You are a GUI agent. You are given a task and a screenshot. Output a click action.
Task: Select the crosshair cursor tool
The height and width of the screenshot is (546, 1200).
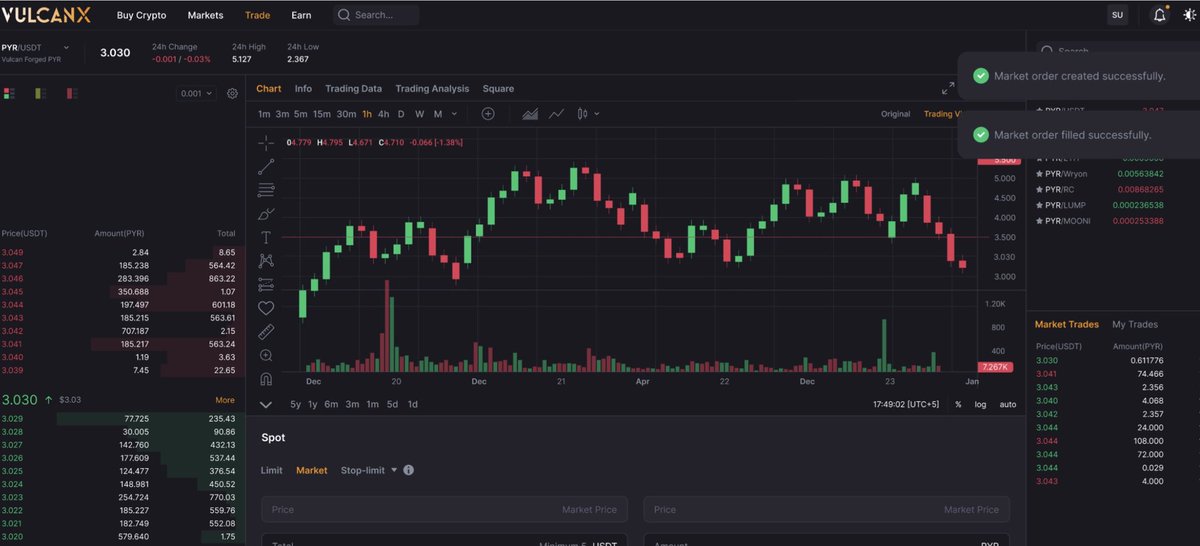coord(266,143)
